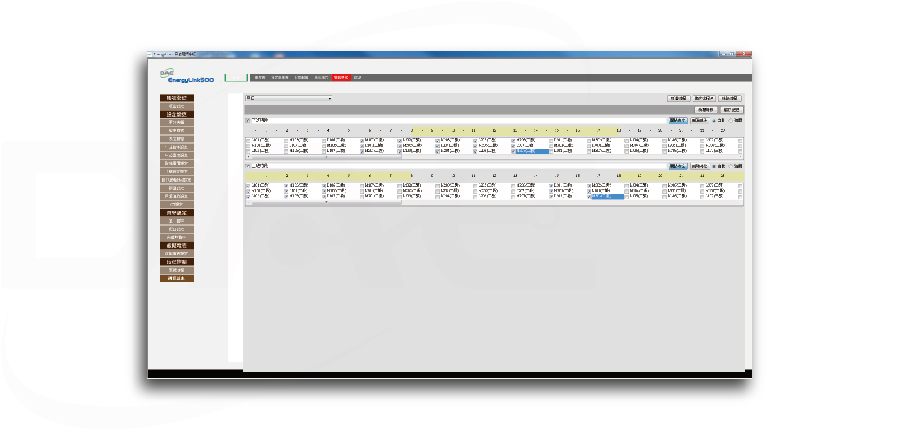This screenshot has width=900, height=430.
Task: Select the blue highlighted entry in upper schedule list
Action: pos(532,152)
